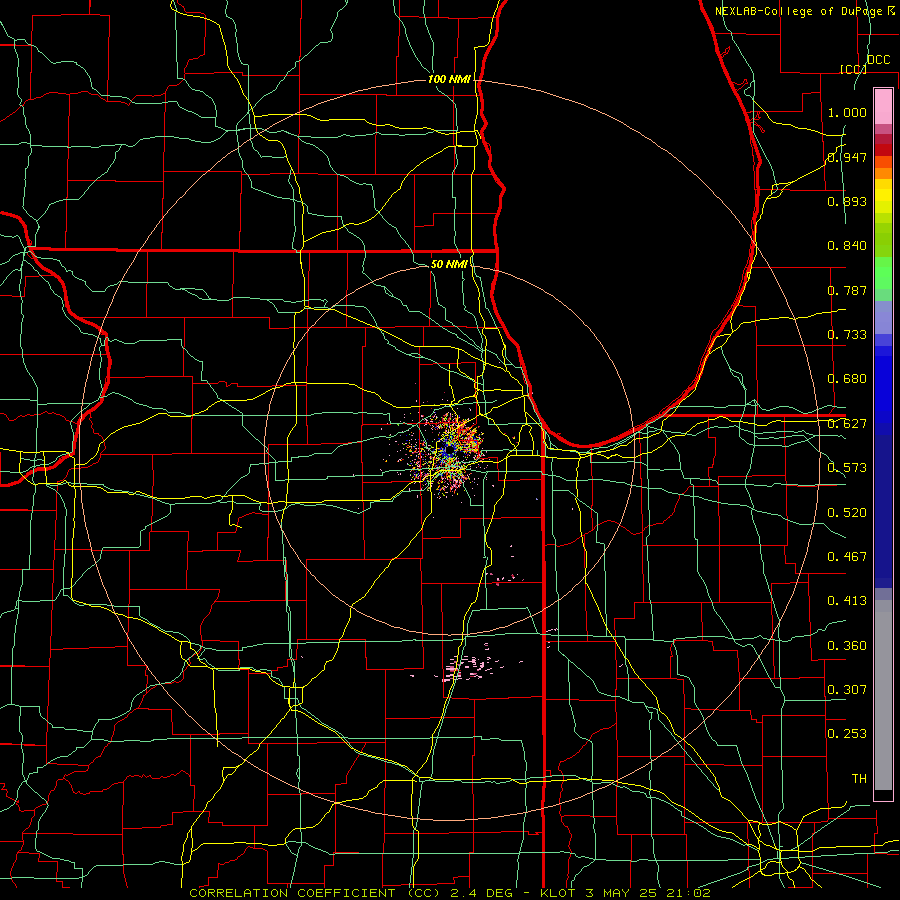Pick the bright green color bar segment

[x=883, y=273]
